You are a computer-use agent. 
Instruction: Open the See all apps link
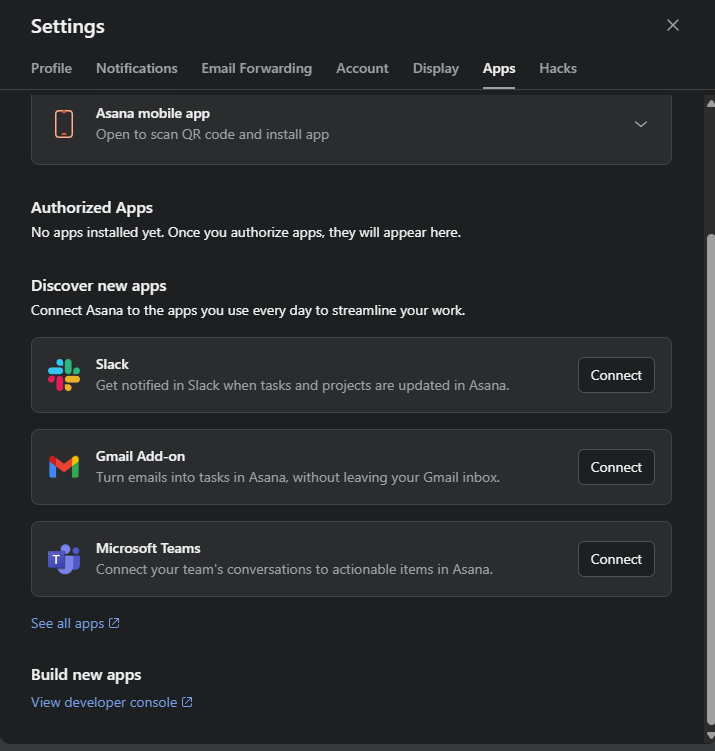pyautogui.click(x=67, y=623)
